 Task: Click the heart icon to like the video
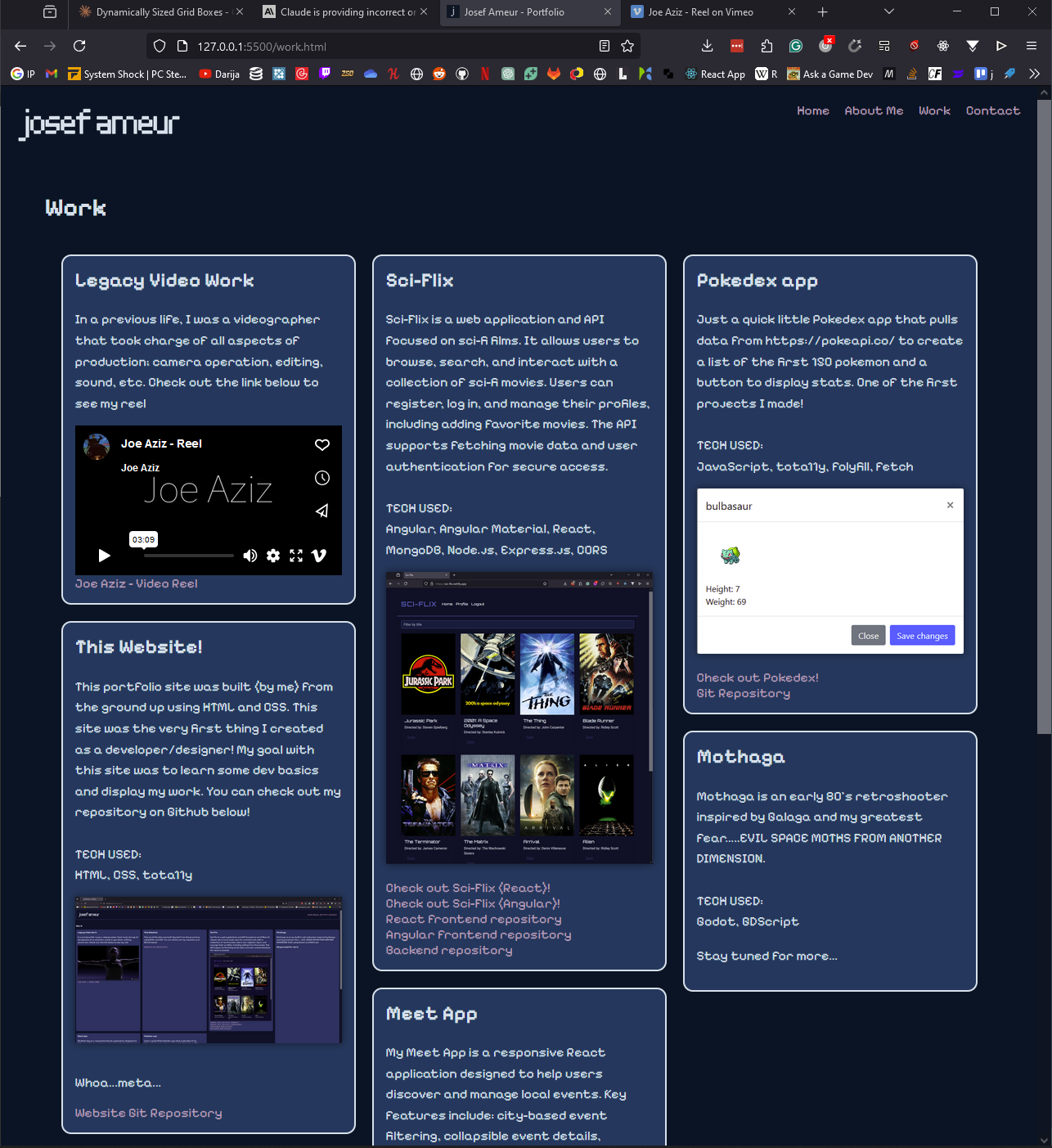321,445
